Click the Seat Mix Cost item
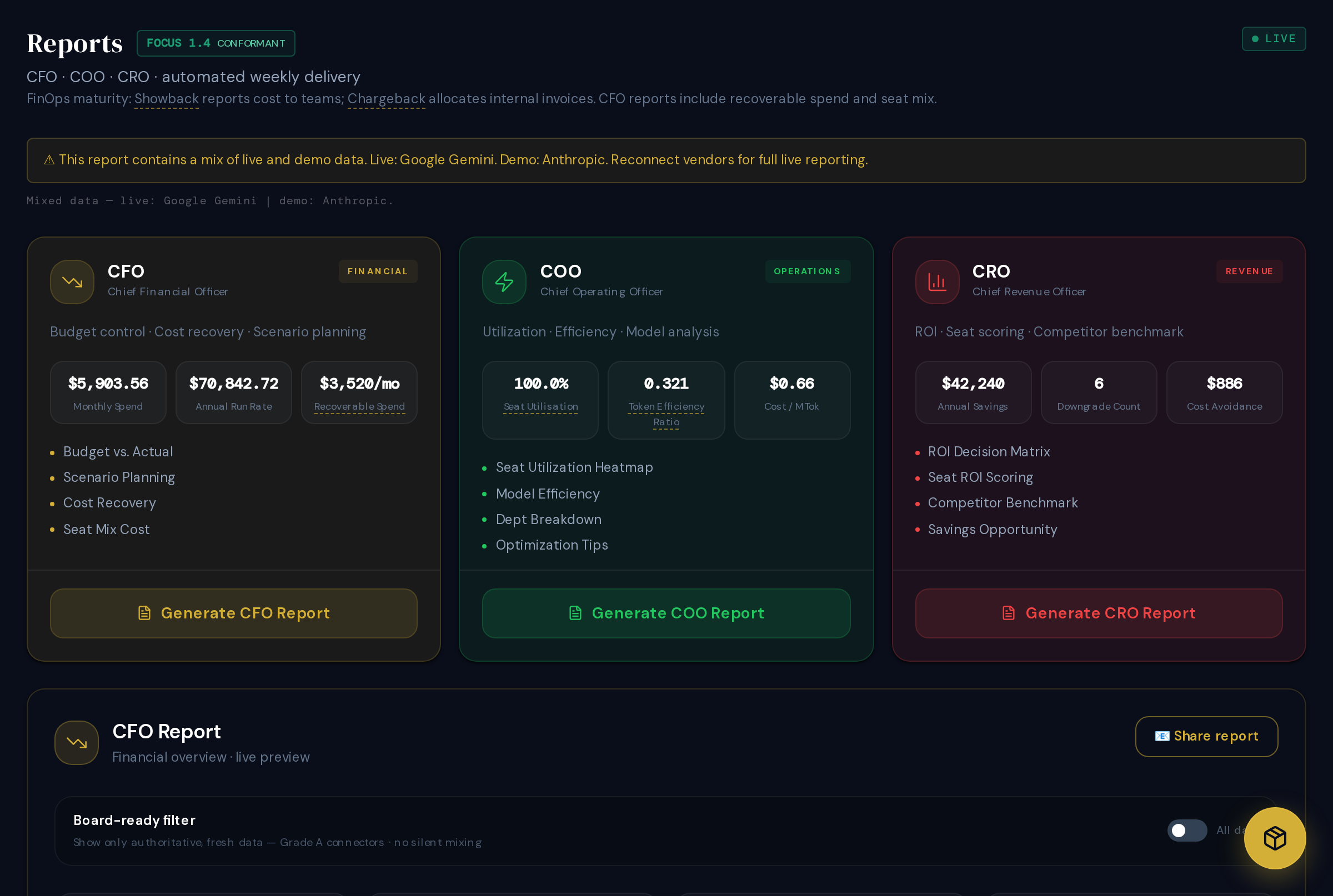Viewport: 1333px width, 896px height. [106, 529]
